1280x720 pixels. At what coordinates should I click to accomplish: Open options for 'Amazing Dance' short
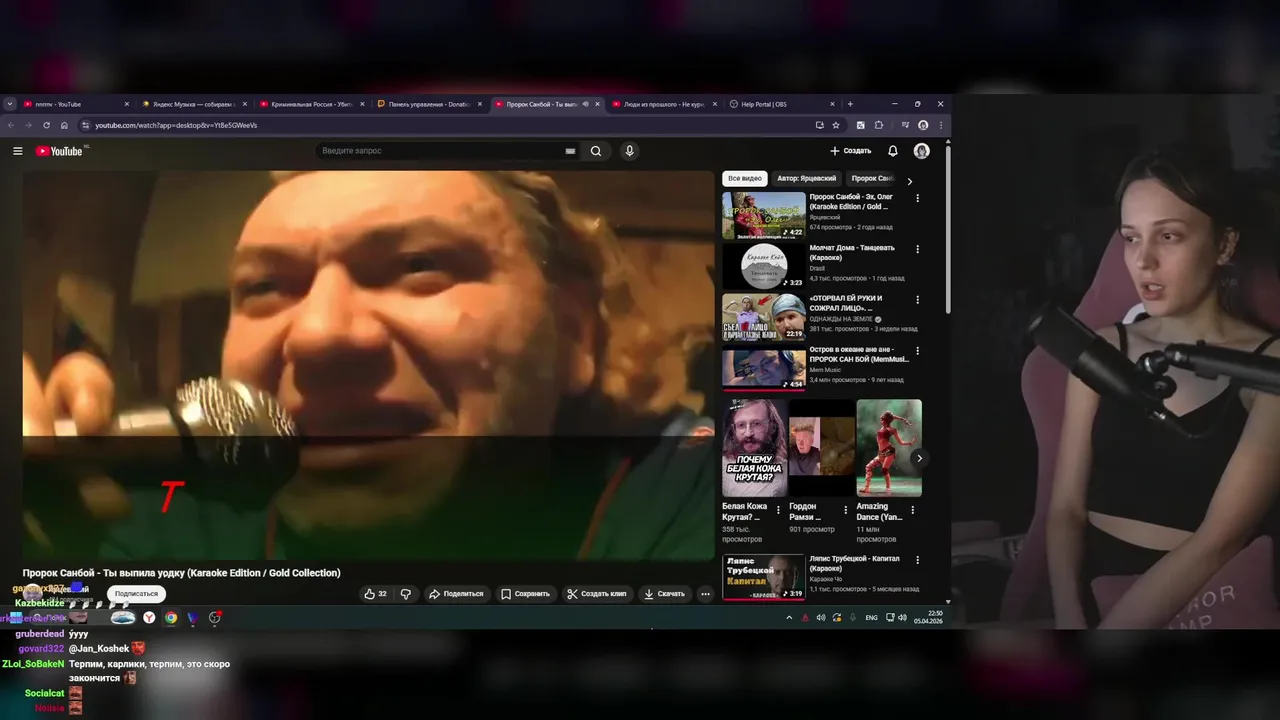tap(912, 509)
